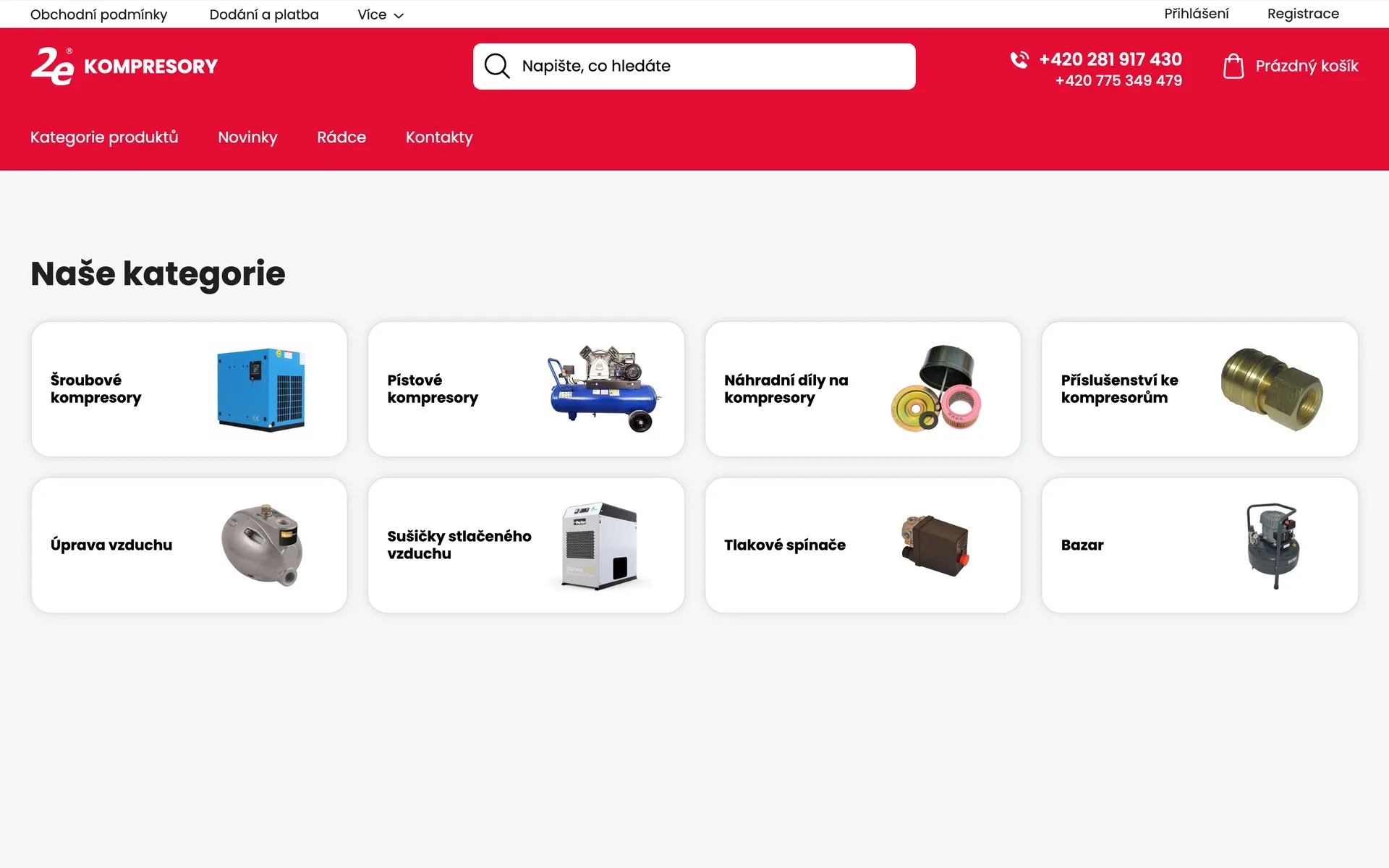This screenshot has height=868, width=1389.
Task: Open Náhradní díly na kompresory title
Action: 786,389
